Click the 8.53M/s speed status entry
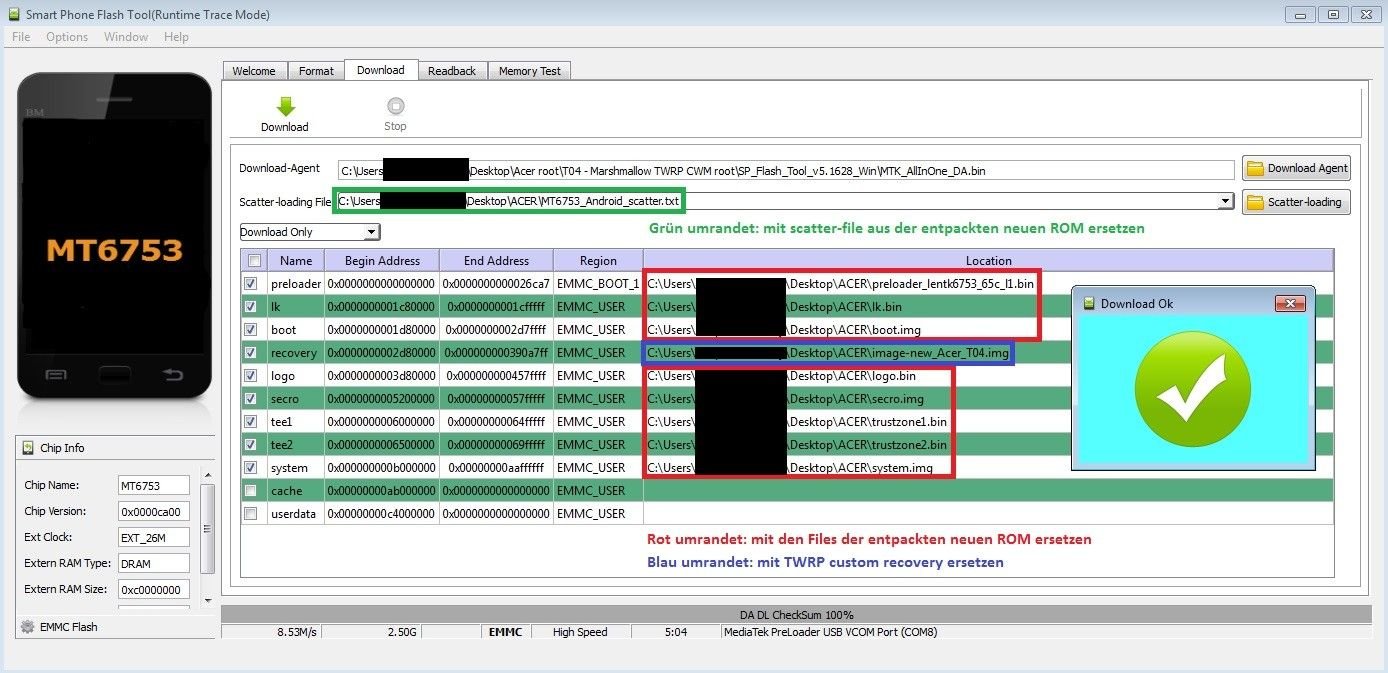 (x=297, y=632)
